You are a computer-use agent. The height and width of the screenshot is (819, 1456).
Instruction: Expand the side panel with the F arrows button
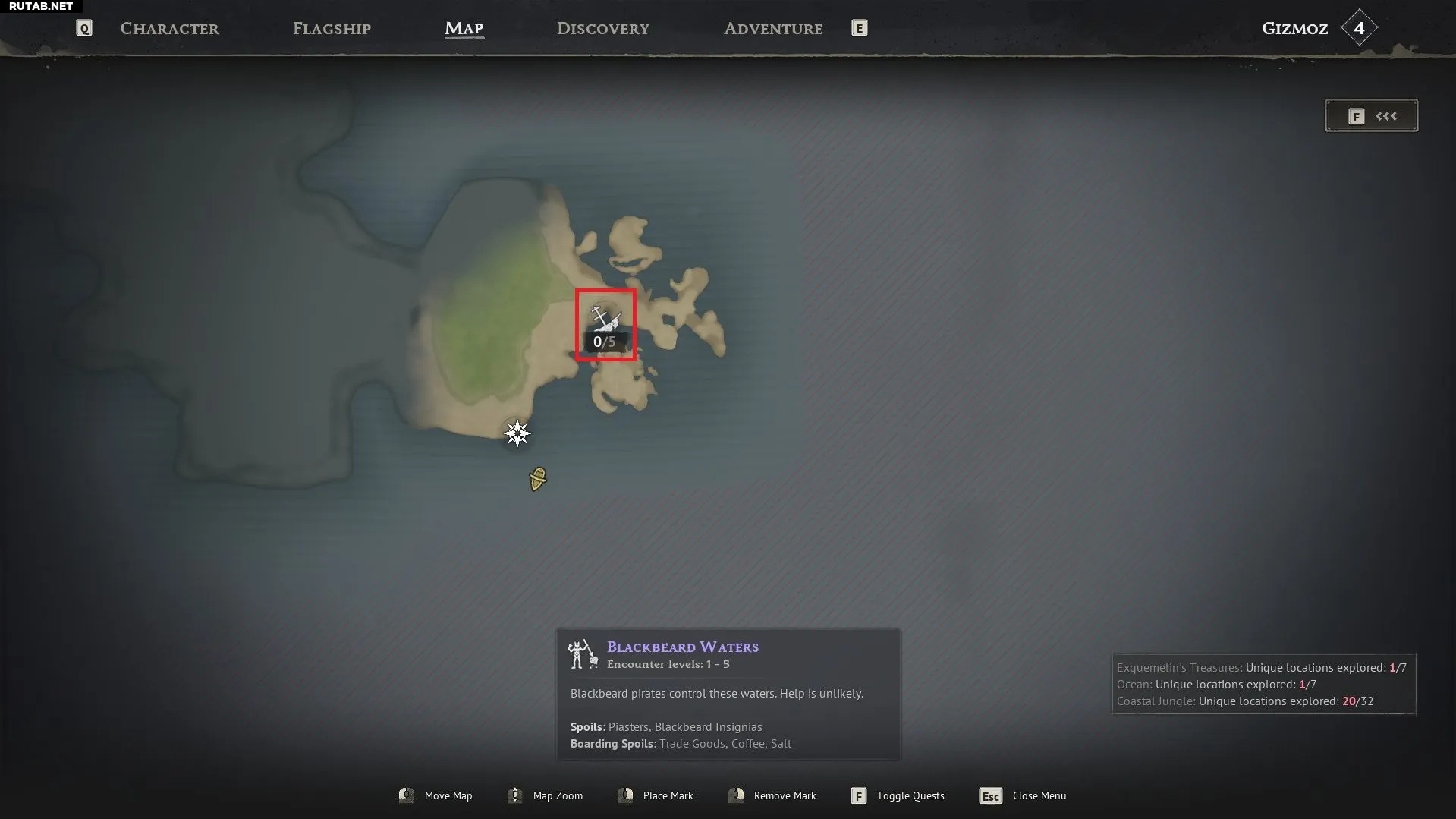(1371, 116)
